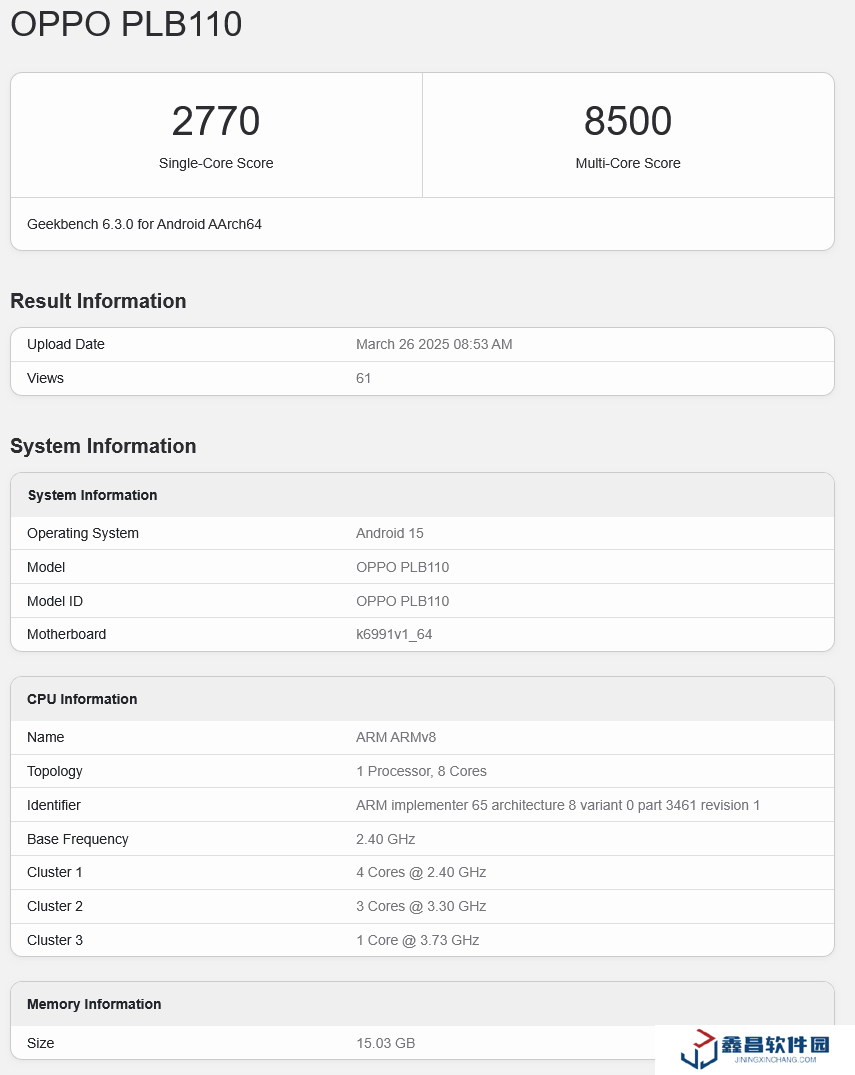Click the Geekbench 6.3.0 for Android AArch64 text
Viewport: 855px width, 1075px height.
click(x=144, y=224)
